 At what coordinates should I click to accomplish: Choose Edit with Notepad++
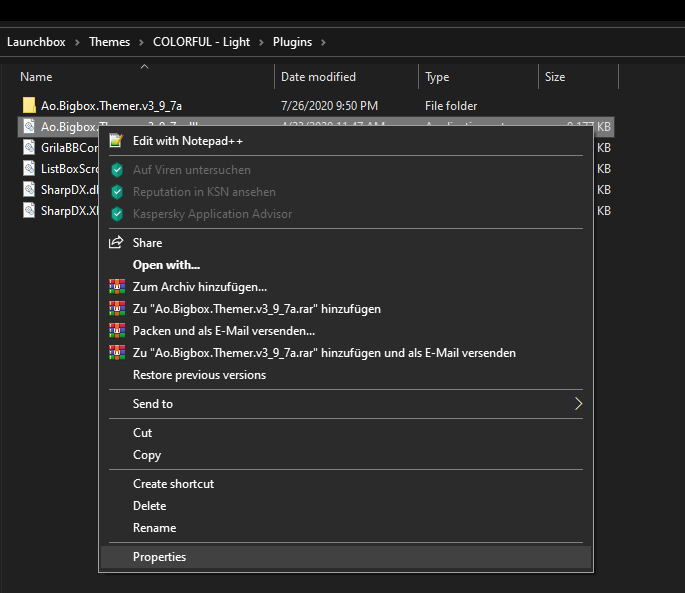pyautogui.click(x=346, y=141)
